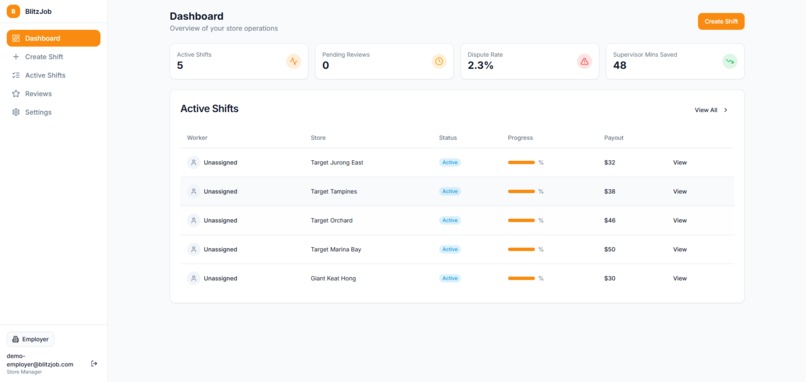Click the Target Marina Bay store name
This screenshot has width=806, height=382.
coord(336,249)
